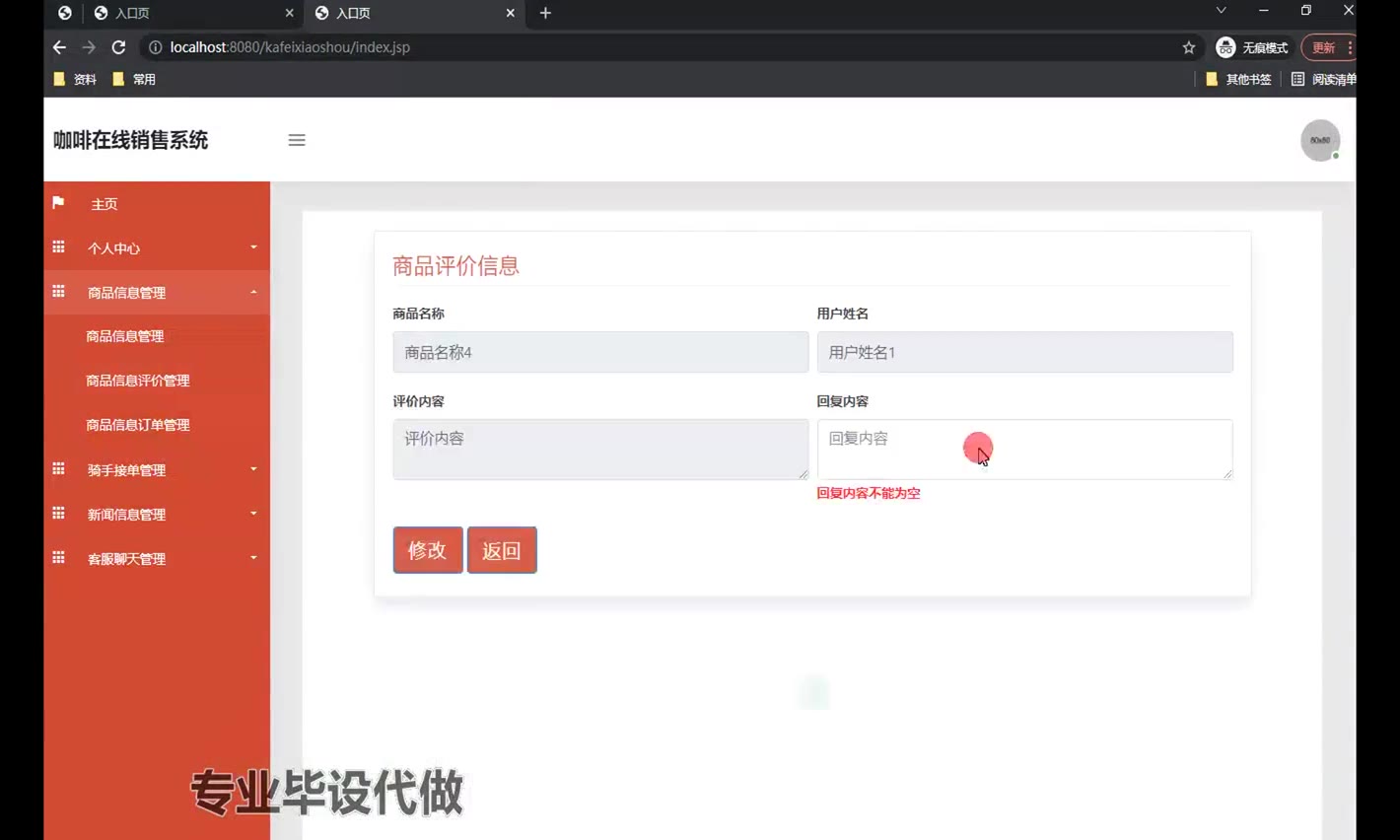Open the user avatar in header
This screenshot has width=1400, height=840.
coord(1319,140)
